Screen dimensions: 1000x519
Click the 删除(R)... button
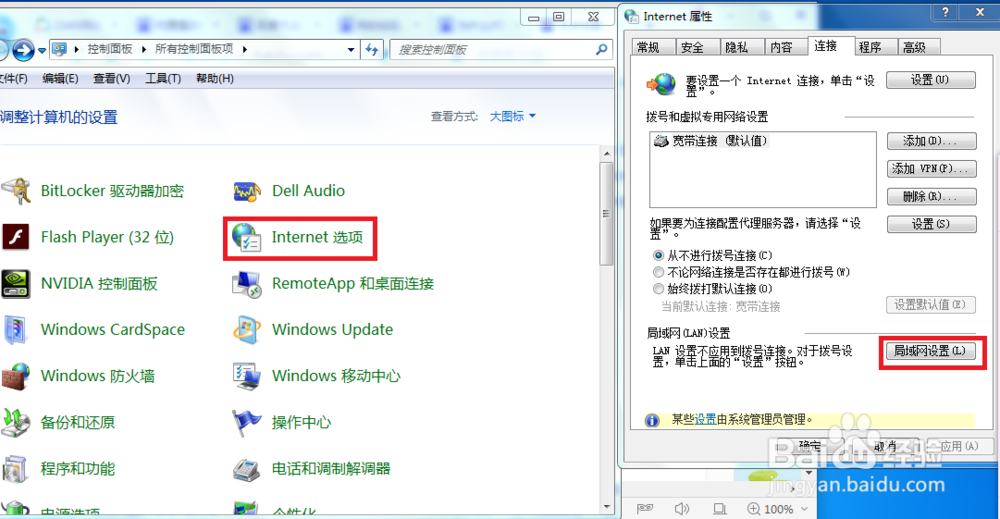click(x=931, y=196)
